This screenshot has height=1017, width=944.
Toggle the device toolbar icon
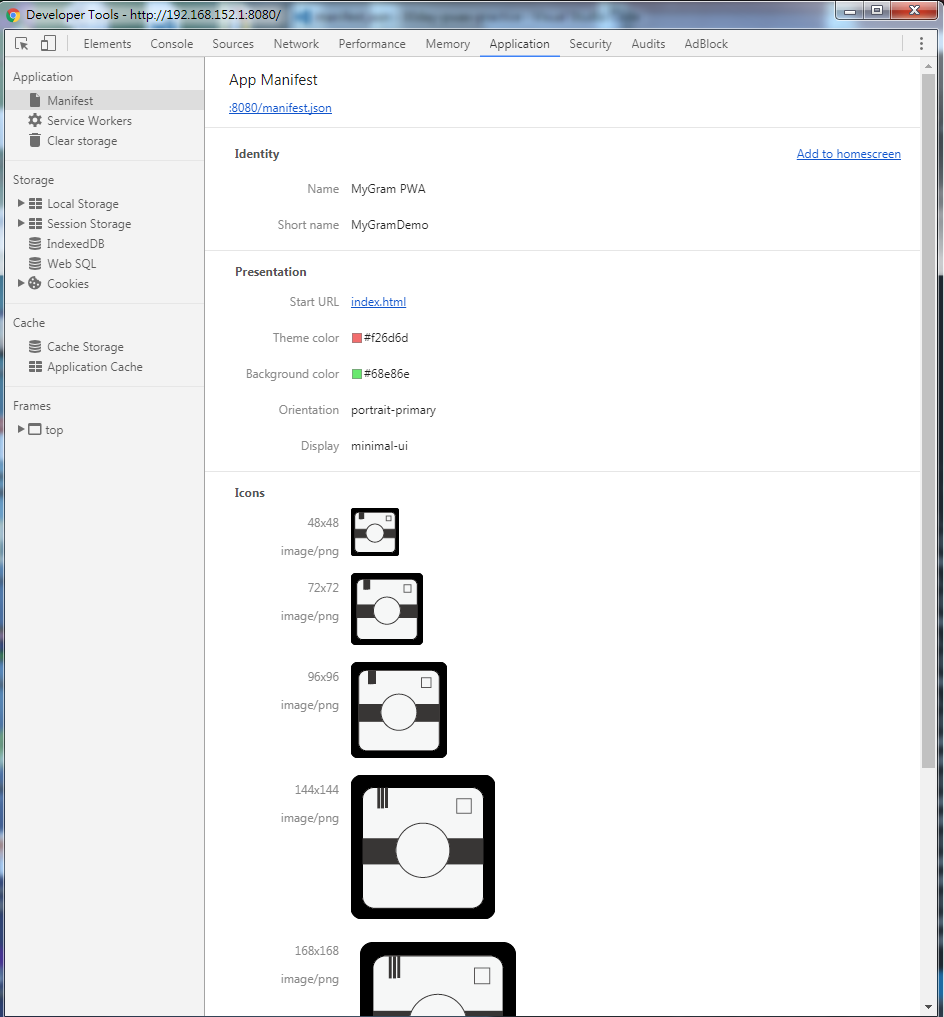coord(48,43)
